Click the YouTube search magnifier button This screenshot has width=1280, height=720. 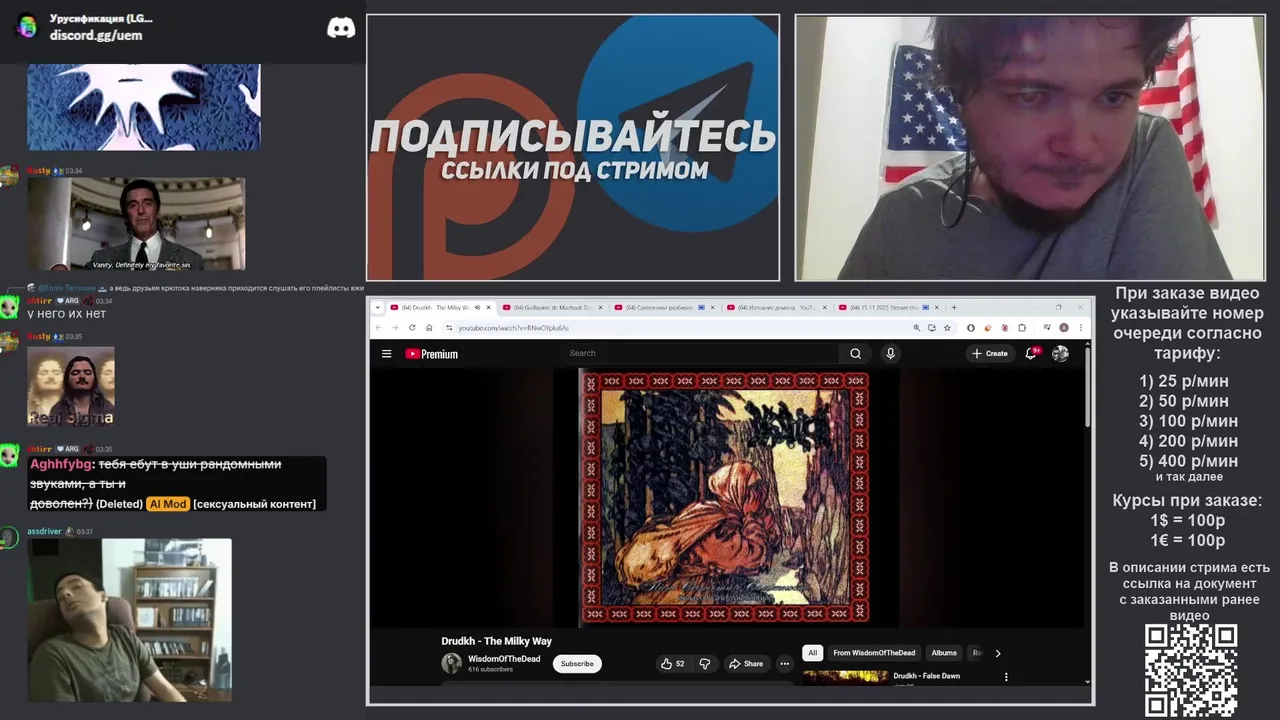[x=855, y=353]
